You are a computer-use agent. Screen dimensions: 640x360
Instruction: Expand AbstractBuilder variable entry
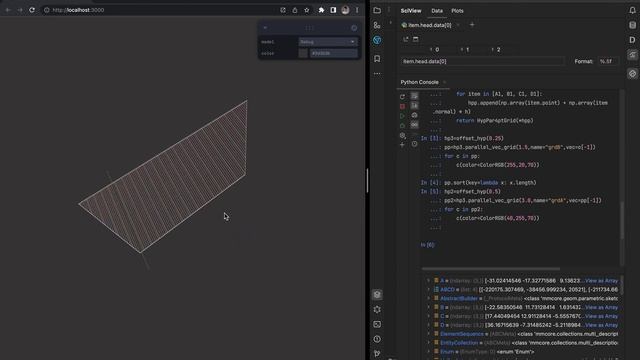pyautogui.click(x=429, y=298)
